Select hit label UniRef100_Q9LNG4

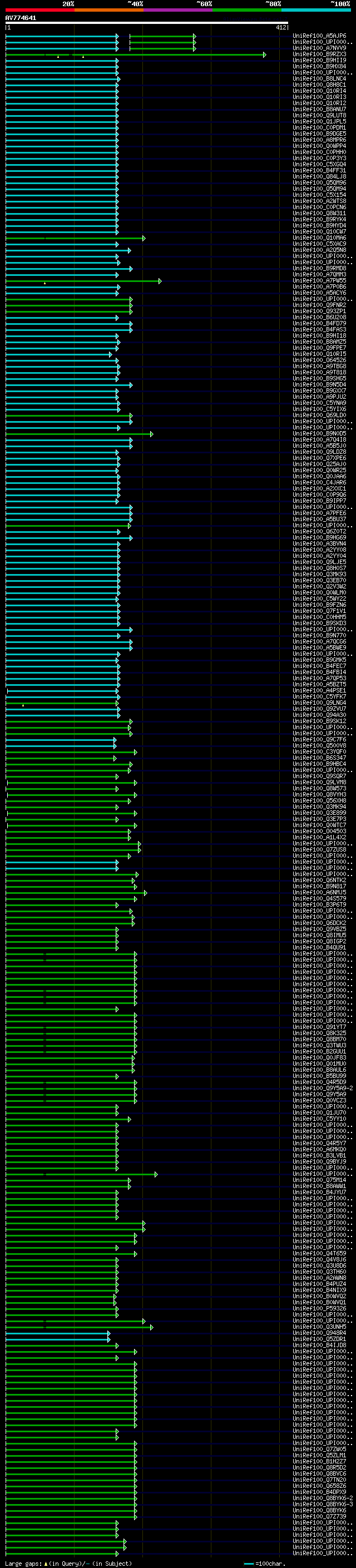click(319, 703)
